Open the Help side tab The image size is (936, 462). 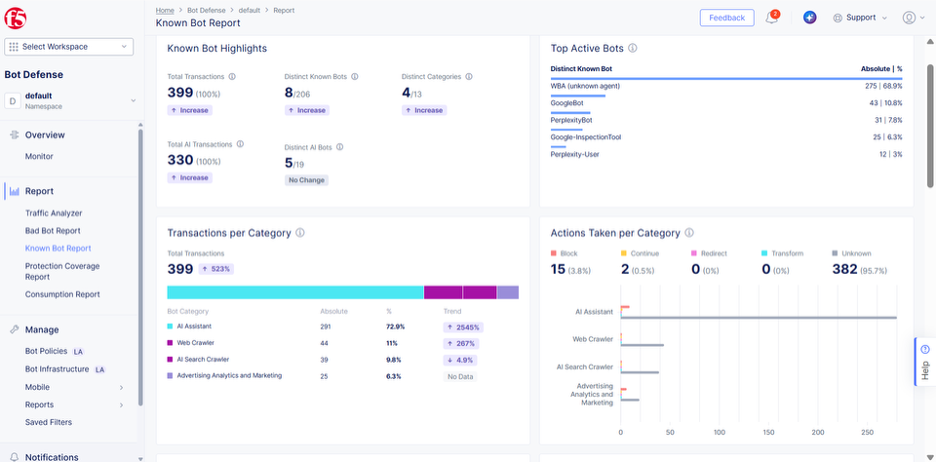[925, 362]
